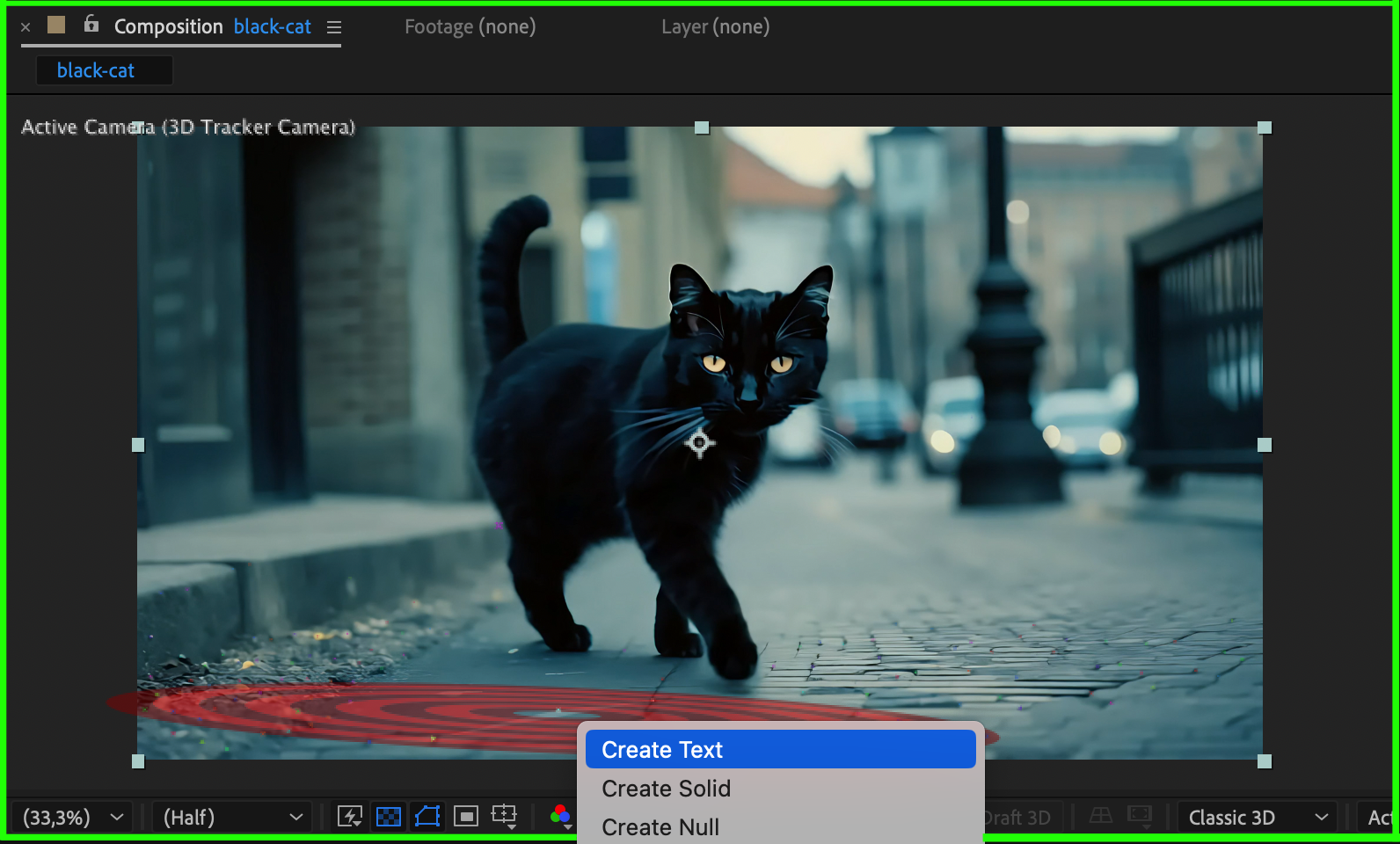
Task: Switch to the Footage (none) tab
Action: click(x=470, y=27)
